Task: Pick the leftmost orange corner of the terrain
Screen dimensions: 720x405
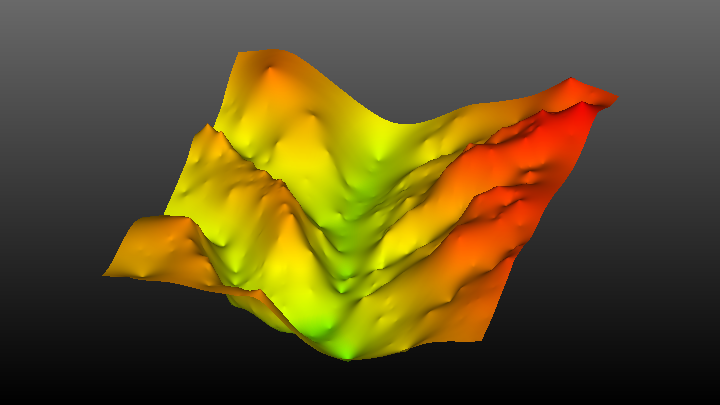Action: click(106, 273)
